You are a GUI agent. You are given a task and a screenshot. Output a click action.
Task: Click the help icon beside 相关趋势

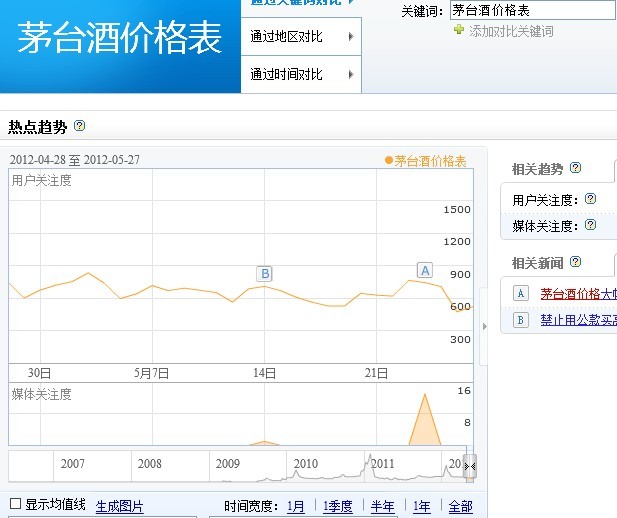pyautogui.click(x=575, y=168)
